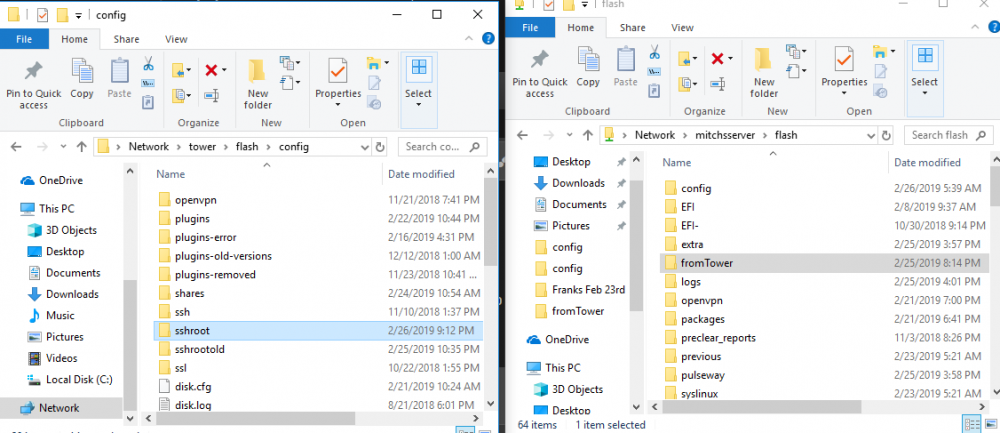Open View tab in flash window
The width and height of the screenshot is (1000, 433).
click(682, 27)
